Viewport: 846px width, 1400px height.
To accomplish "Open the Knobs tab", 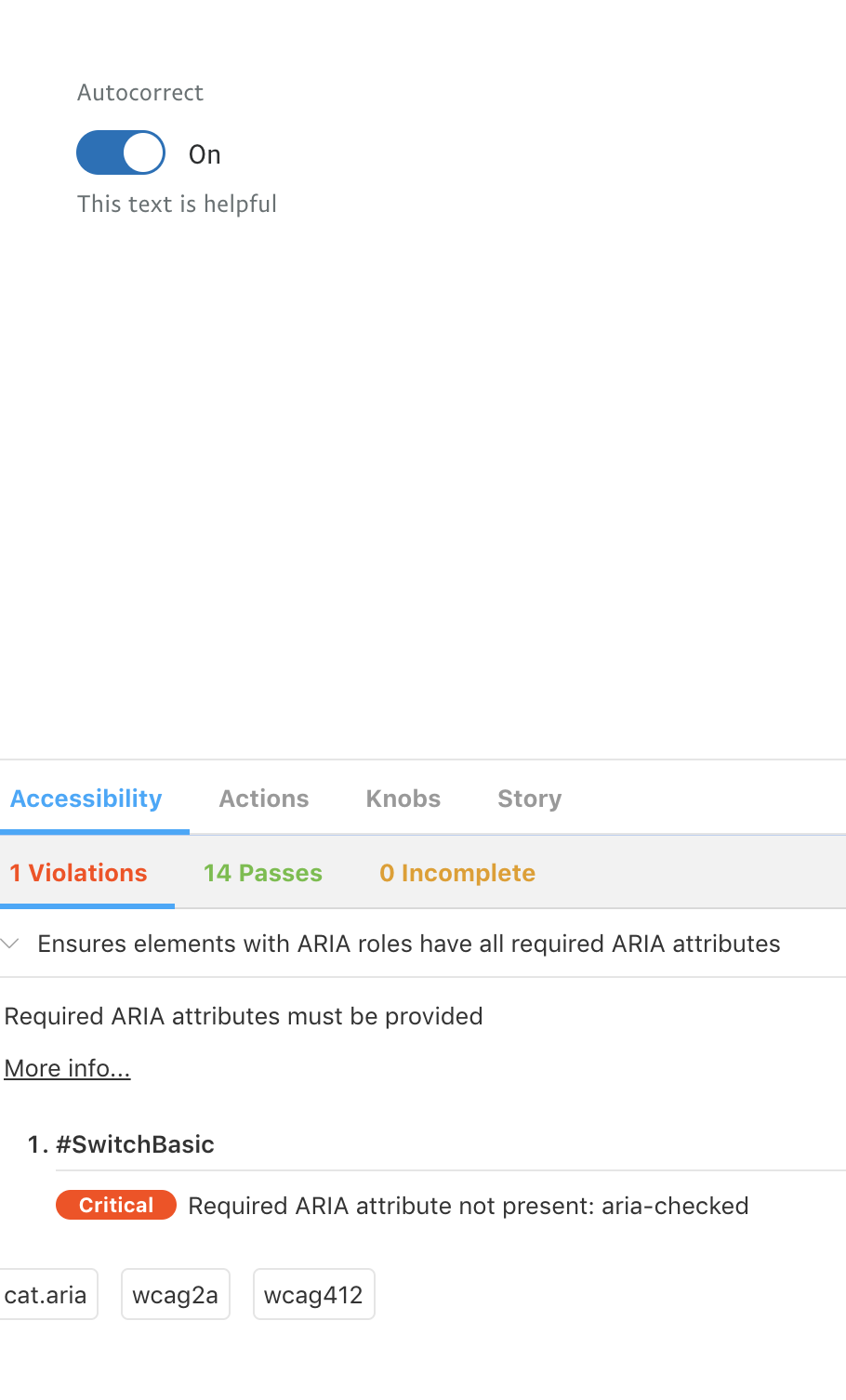I will [403, 798].
